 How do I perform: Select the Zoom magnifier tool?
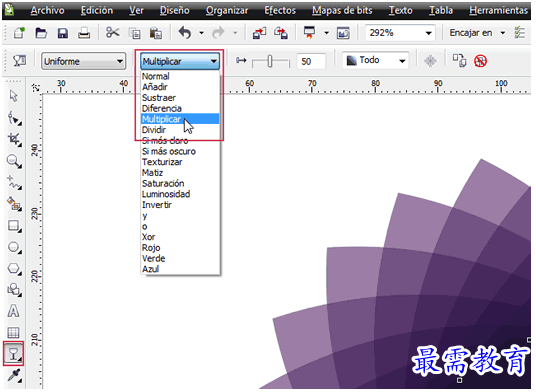(14, 161)
